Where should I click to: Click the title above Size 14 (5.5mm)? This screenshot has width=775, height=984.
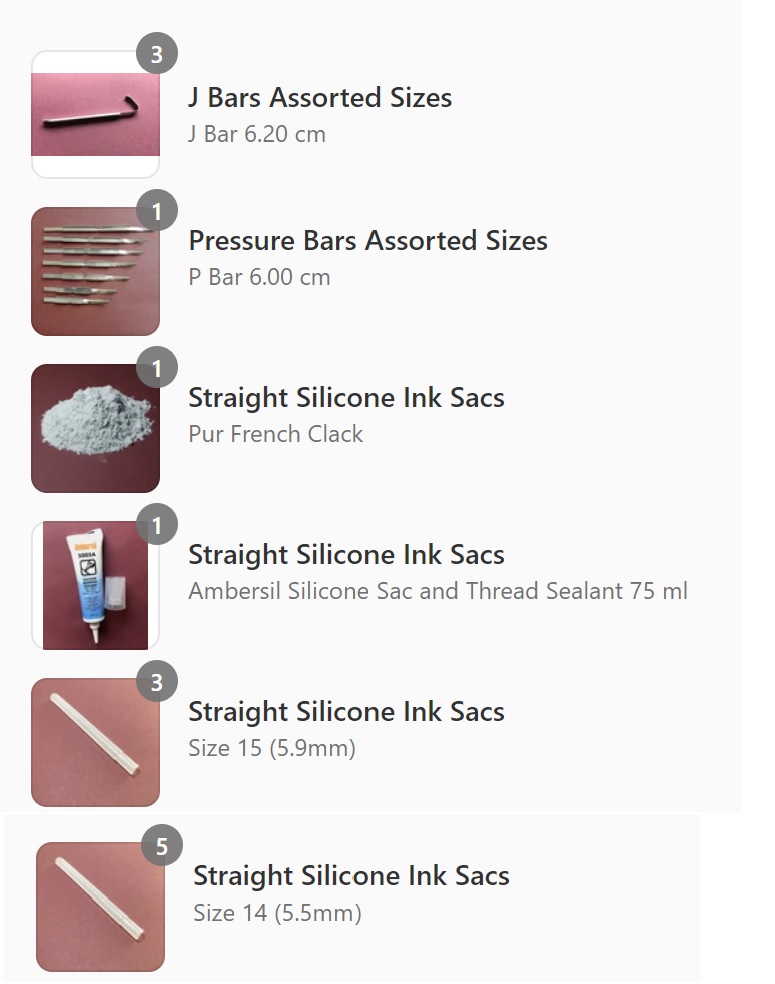tap(351, 876)
